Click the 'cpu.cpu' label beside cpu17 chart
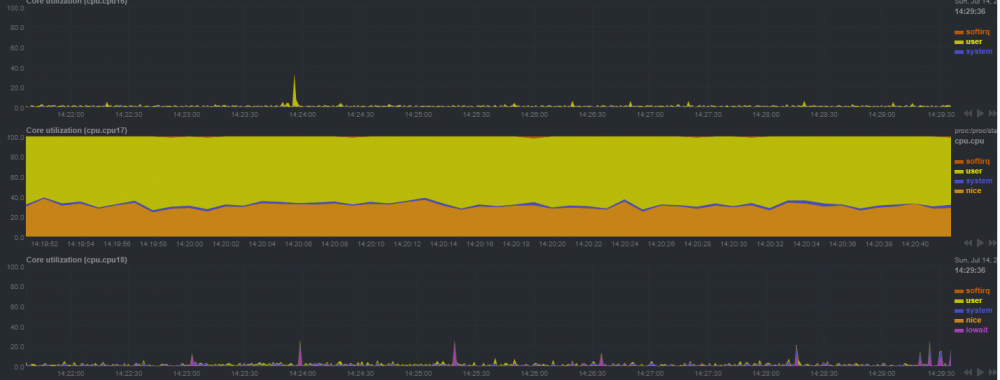Screen dimensions: 1000x380 969,141
